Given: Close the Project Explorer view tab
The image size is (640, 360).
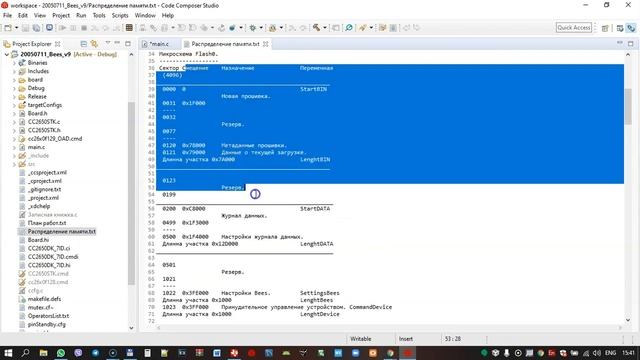Looking at the screenshot, I should pyautogui.click(x=58, y=44).
